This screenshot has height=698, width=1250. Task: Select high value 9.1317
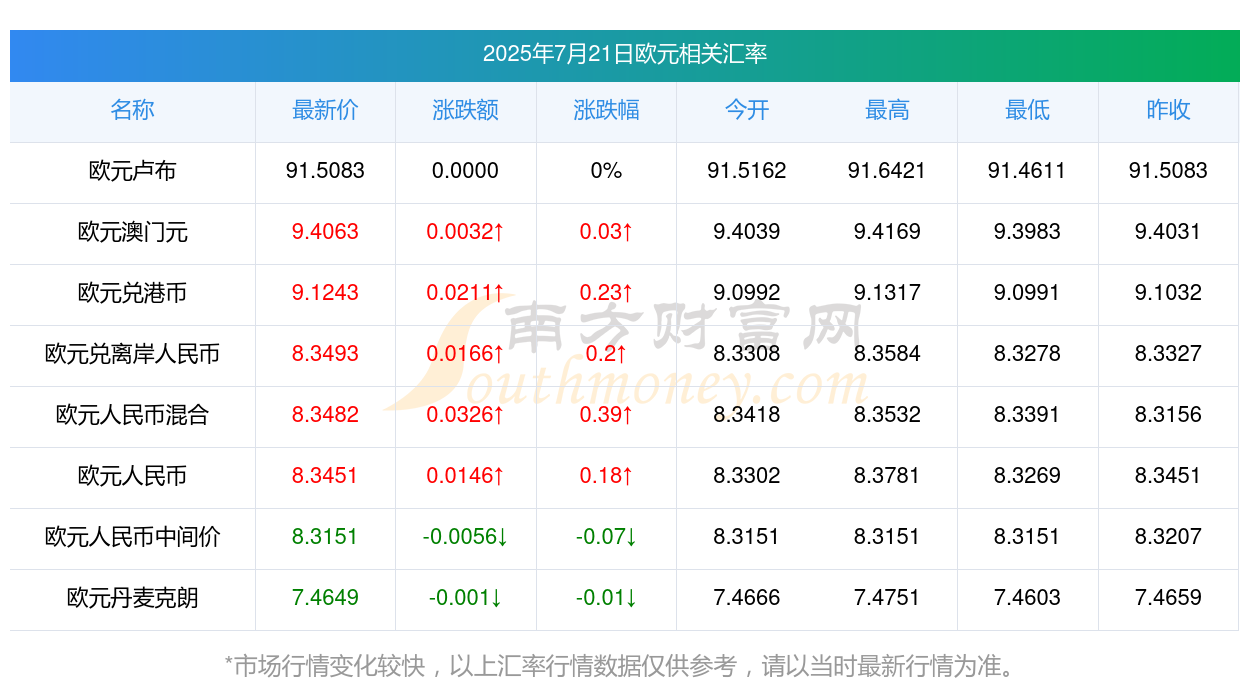point(887,293)
